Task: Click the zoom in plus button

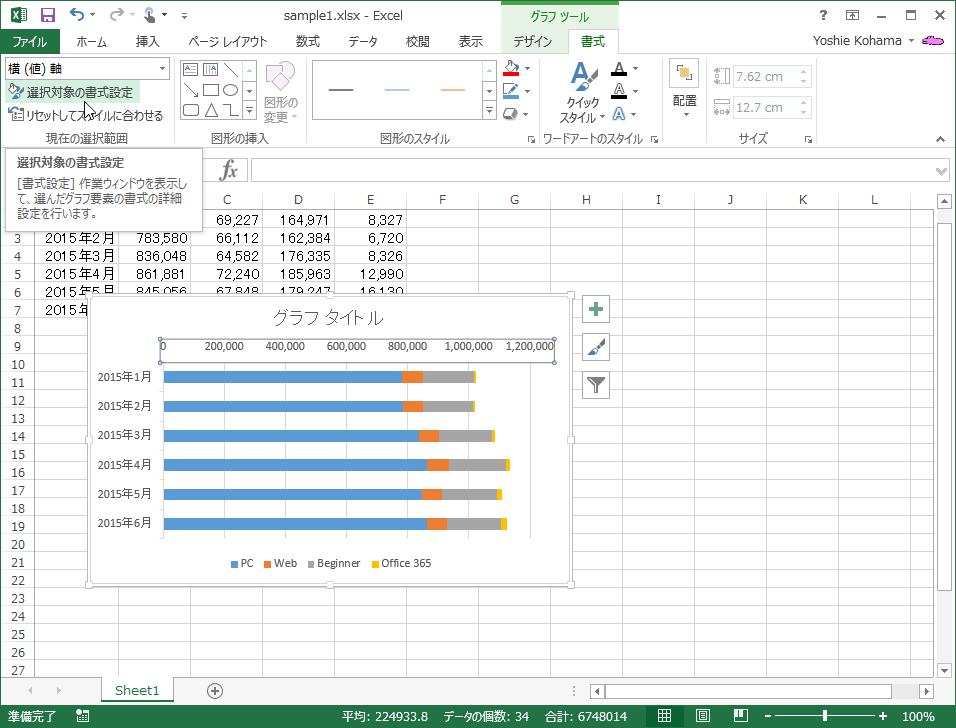Action: pyautogui.click(x=882, y=716)
